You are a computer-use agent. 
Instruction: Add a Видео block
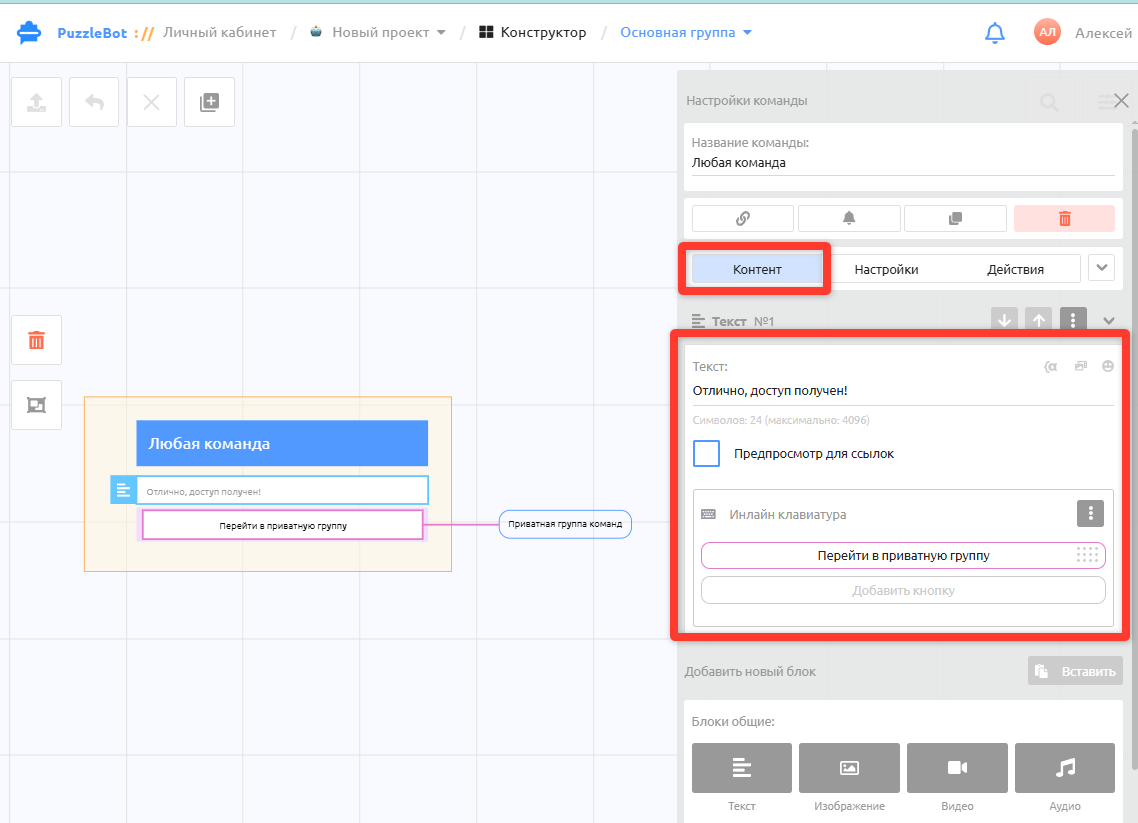tap(957, 768)
